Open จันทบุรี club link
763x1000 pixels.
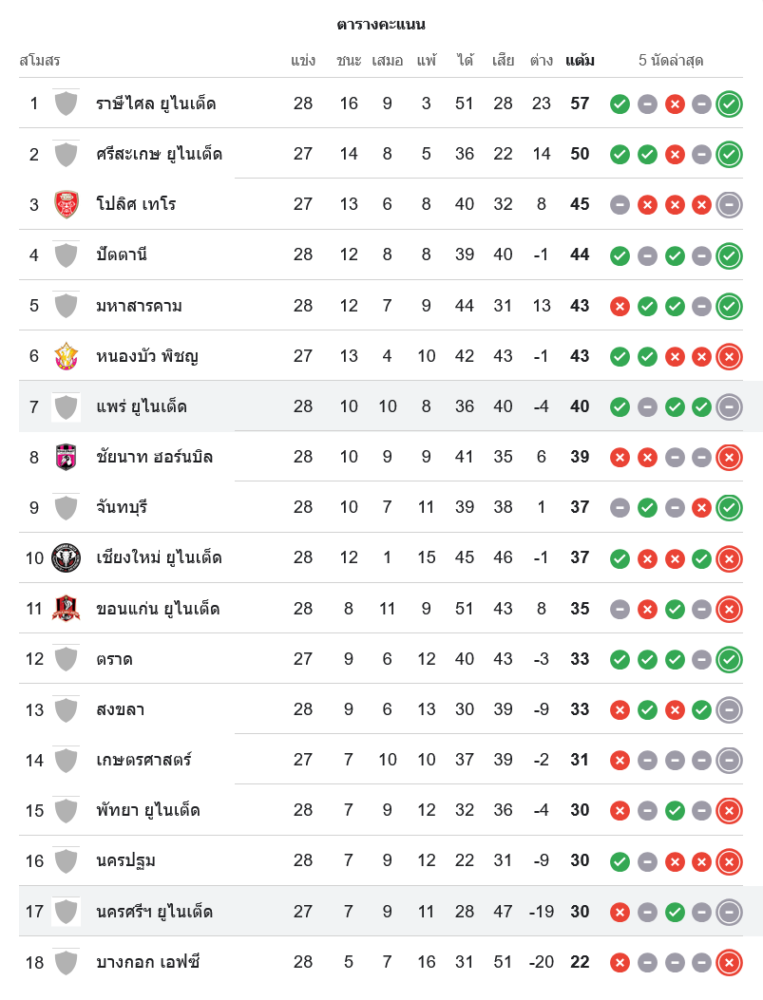122,507
